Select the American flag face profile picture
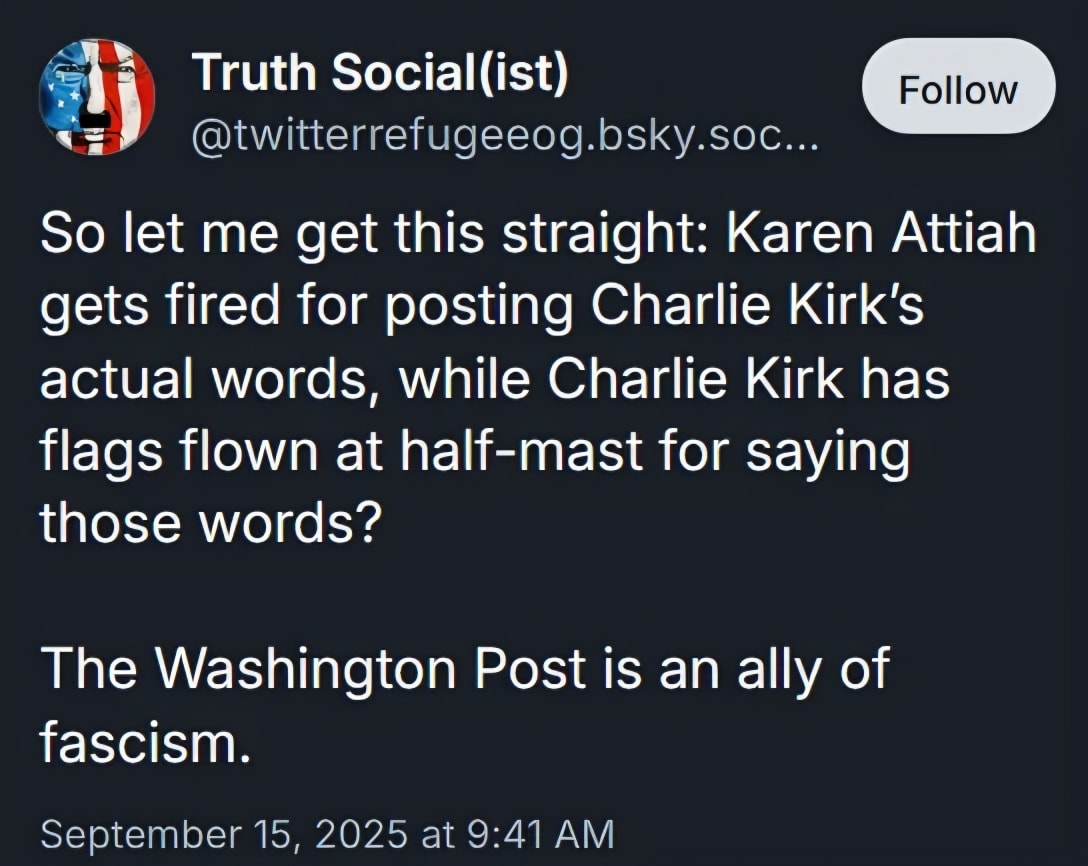 pos(97,95)
